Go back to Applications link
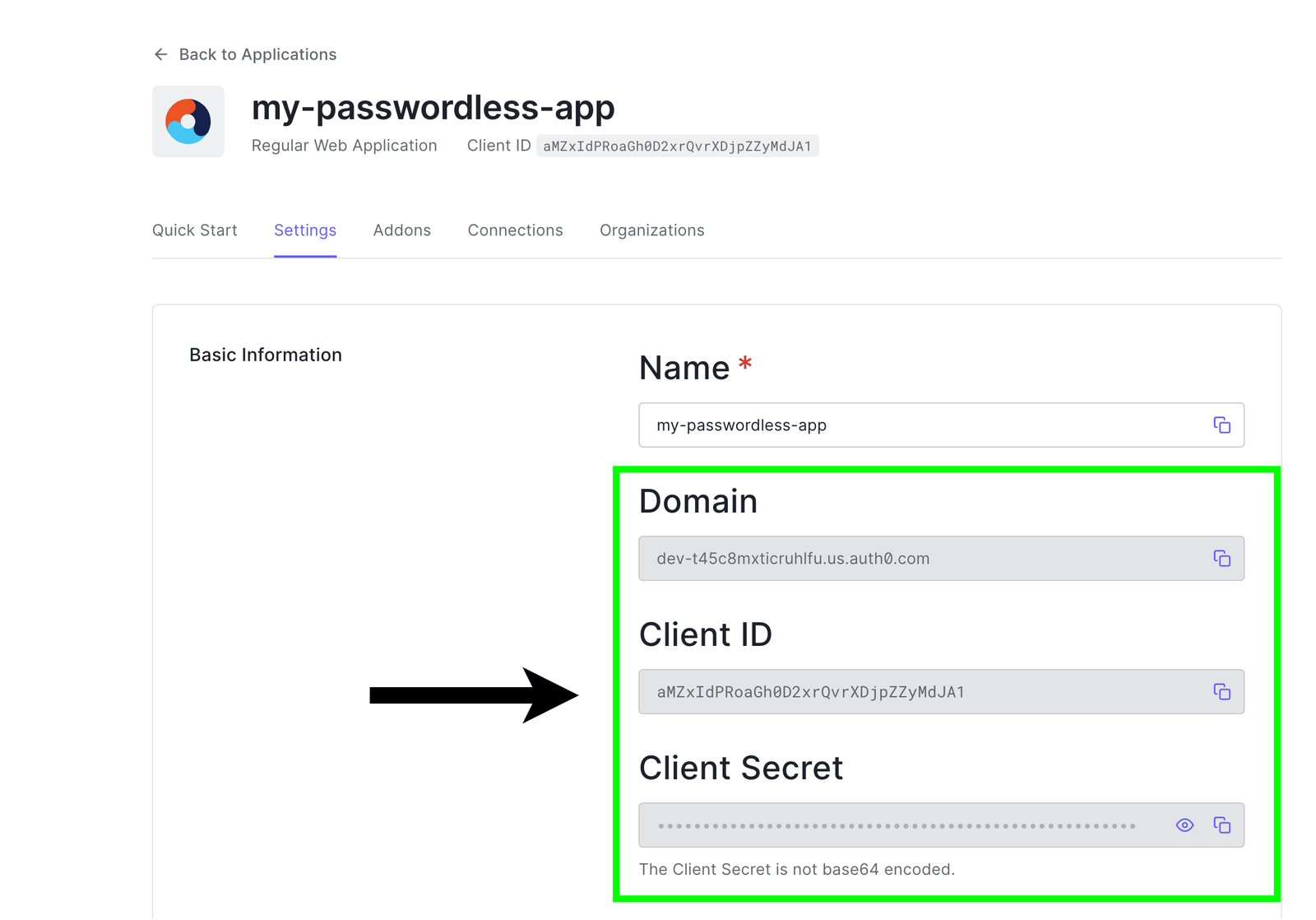The image size is (1316, 920). [x=257, y=54]
